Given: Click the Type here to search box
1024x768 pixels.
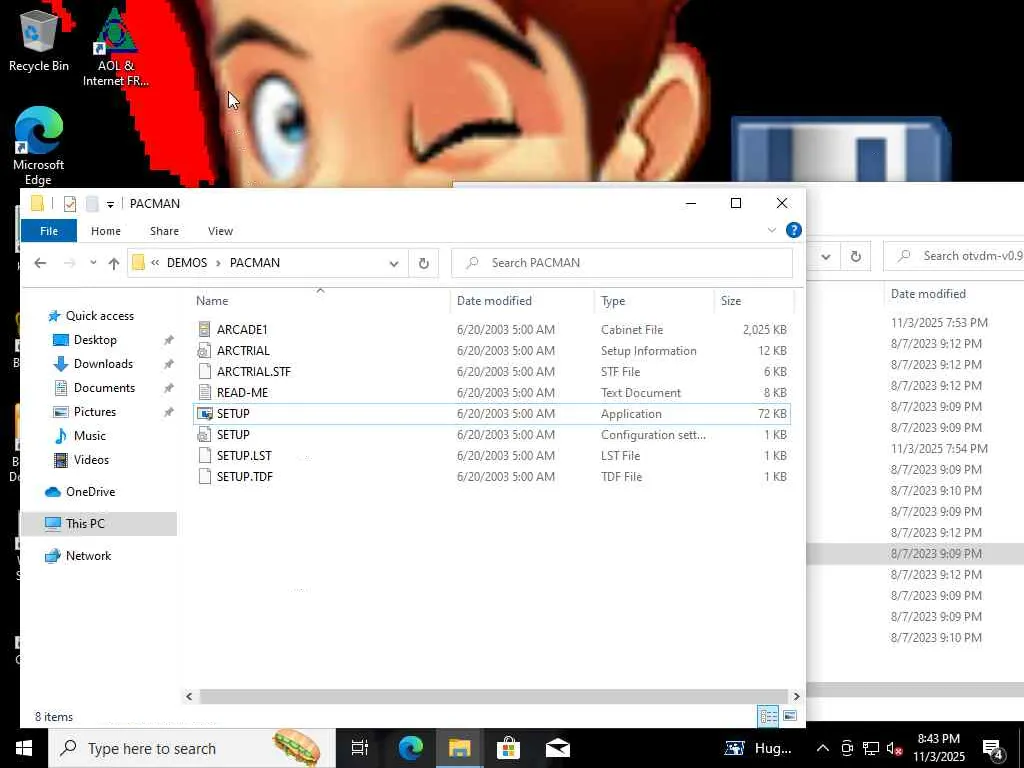Looking at the screenshot, I should coord(192,748).
